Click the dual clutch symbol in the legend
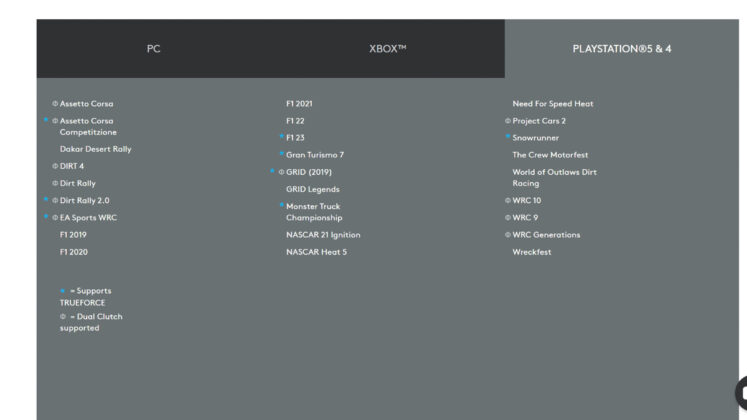This screenshot has height=420, width=747. (x=62, y=316)
